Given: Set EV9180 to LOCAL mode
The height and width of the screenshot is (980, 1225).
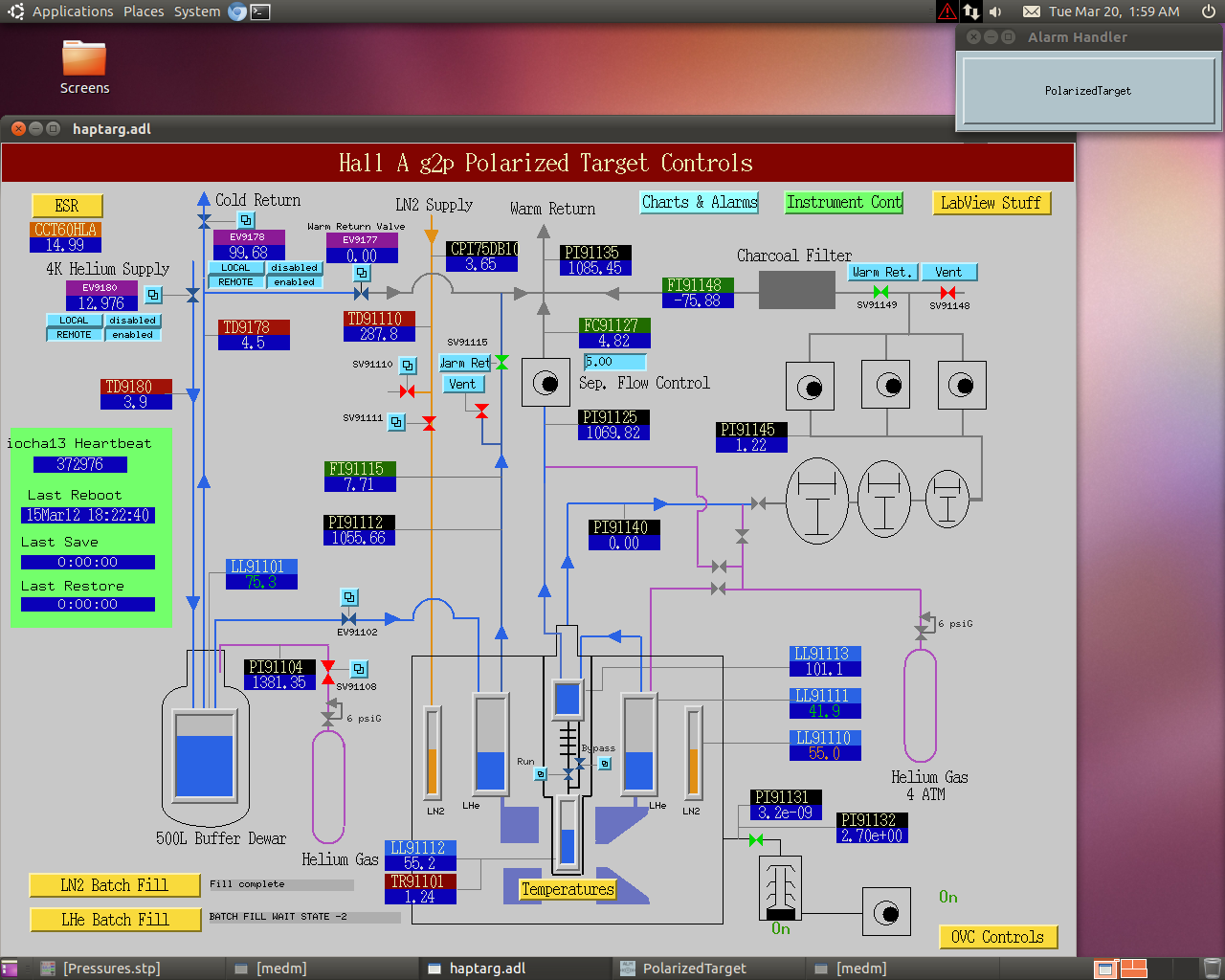Looking at the screenshot, I should point(74,321).
